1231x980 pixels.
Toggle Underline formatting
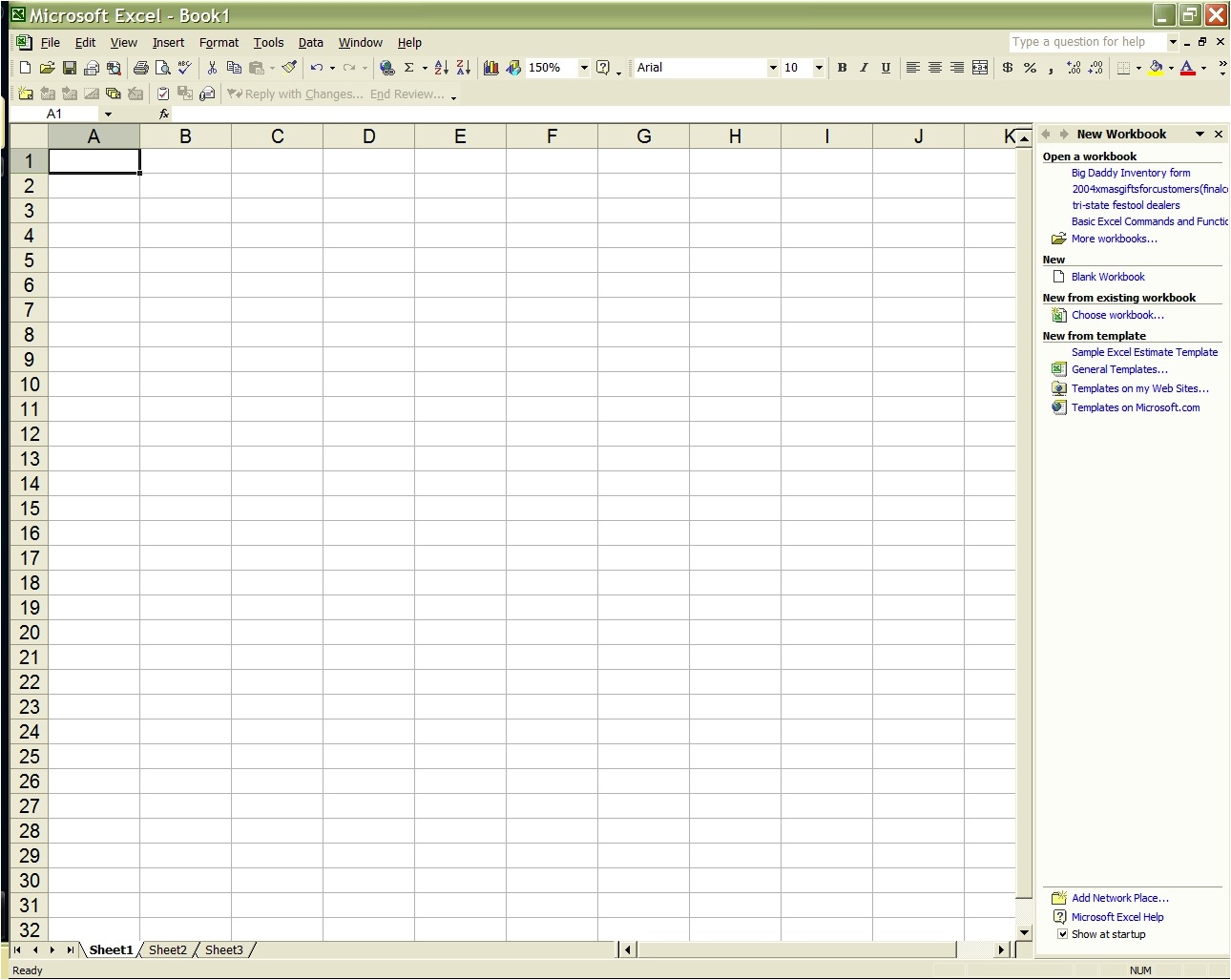(886, 68)
